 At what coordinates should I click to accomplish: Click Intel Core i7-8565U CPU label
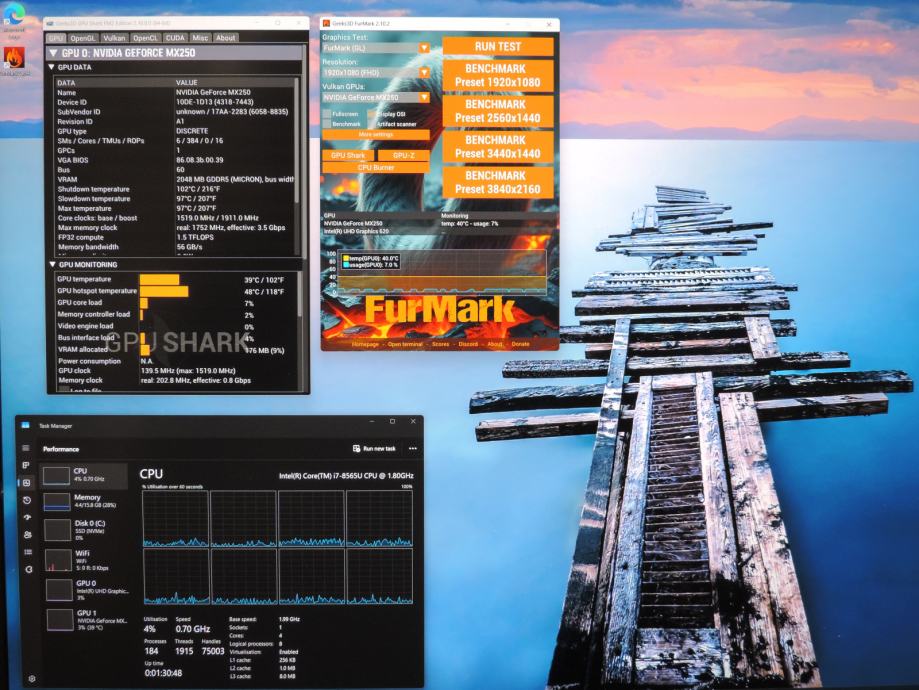[x=346, y=475]
